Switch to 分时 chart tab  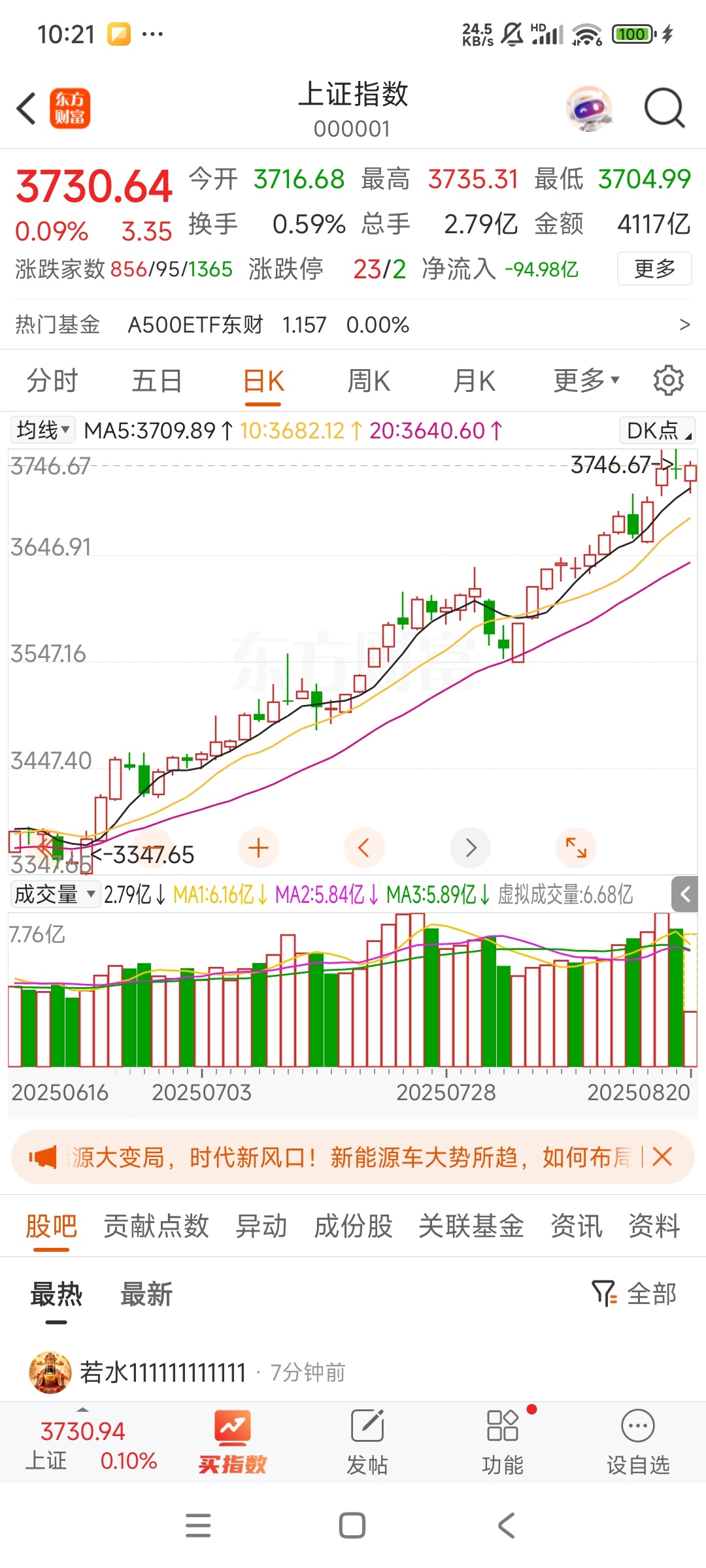52,380
